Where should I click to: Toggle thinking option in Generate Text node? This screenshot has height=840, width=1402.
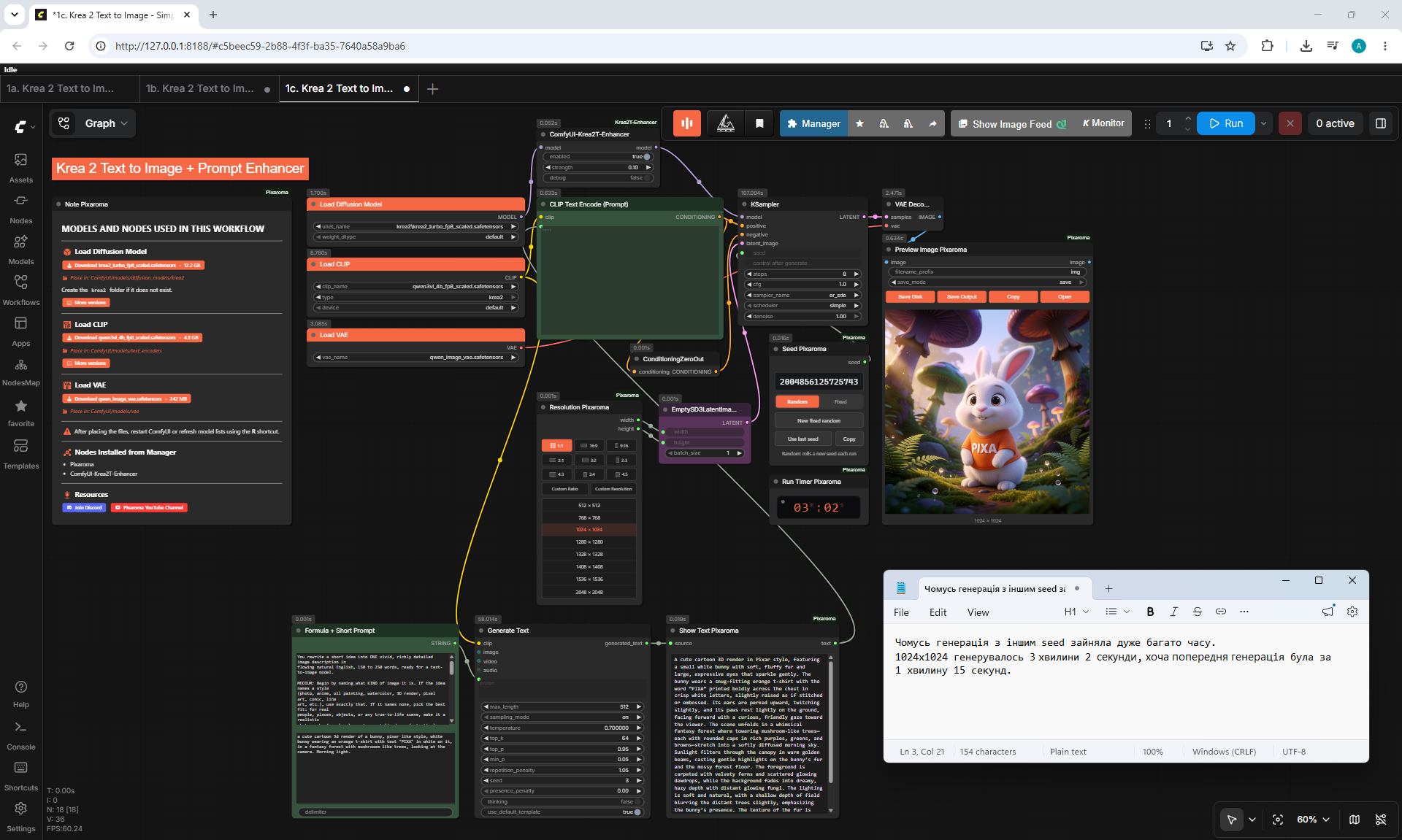coord(562,801)
